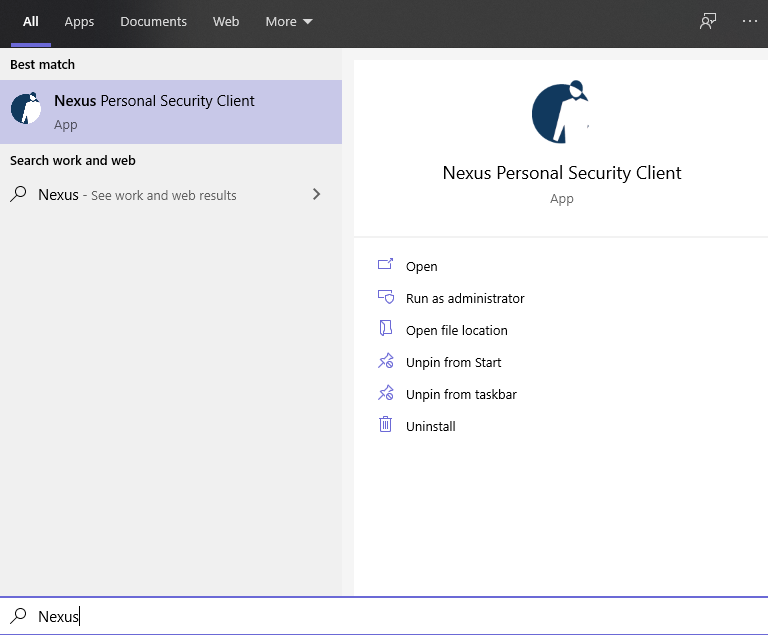Click the Run as administrator shield icon
The image size is (768, 635).
click(x=386, y=298)
